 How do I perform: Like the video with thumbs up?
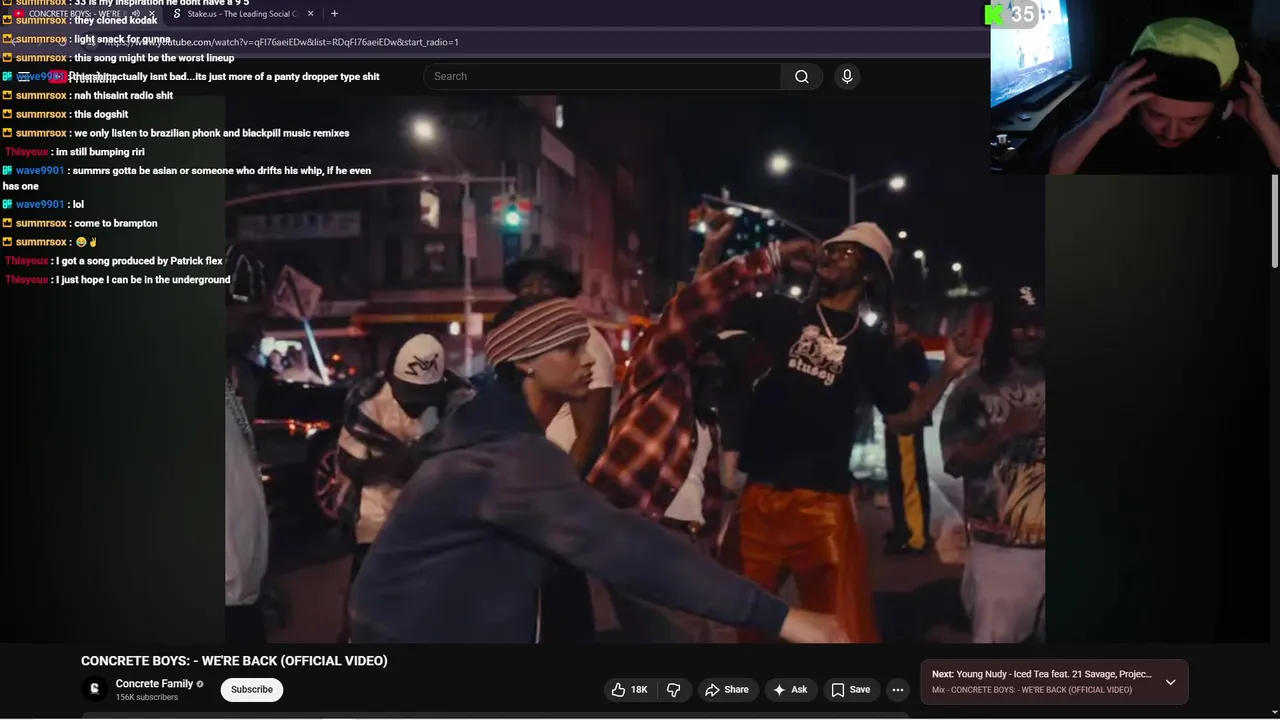(629, 690)
